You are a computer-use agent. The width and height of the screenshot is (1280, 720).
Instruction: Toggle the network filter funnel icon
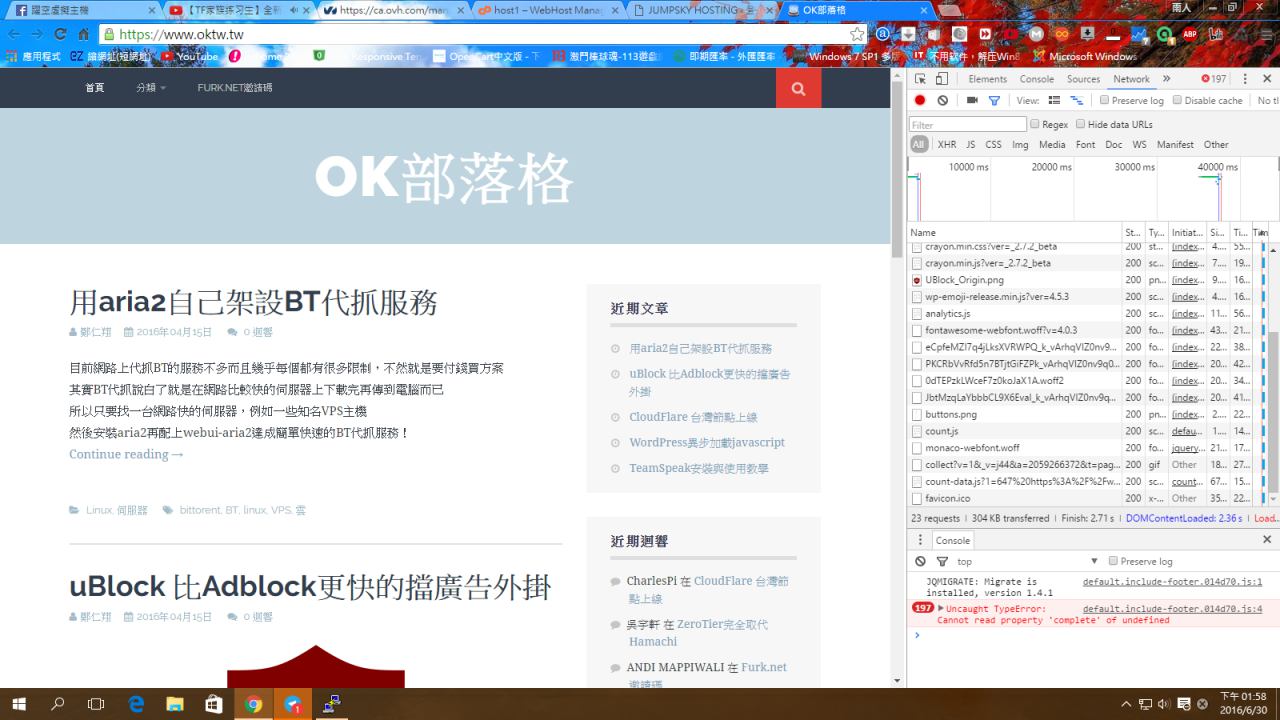coord(994,100)
